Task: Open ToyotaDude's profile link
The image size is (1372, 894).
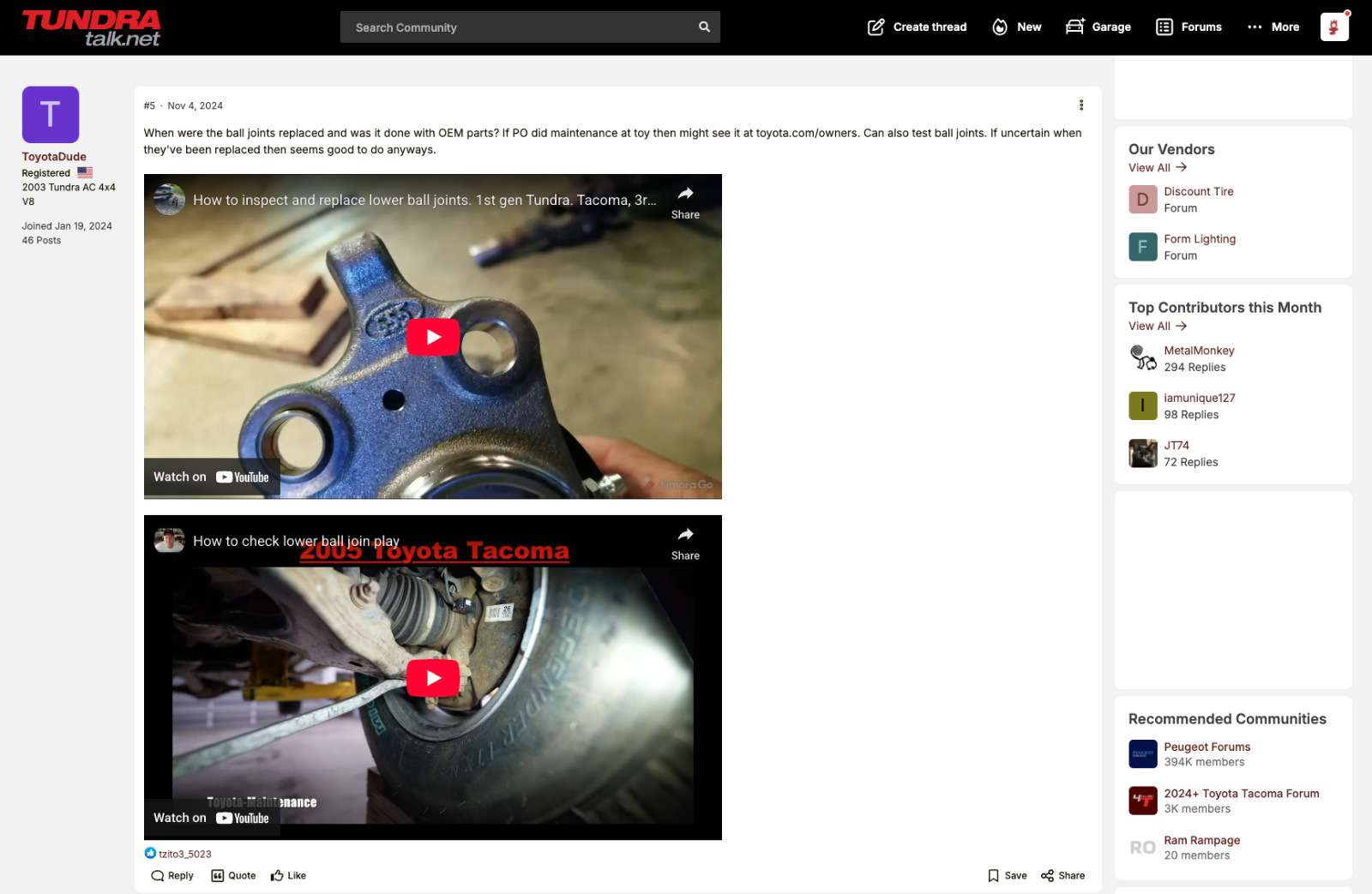Action: (x=54, y=157)
